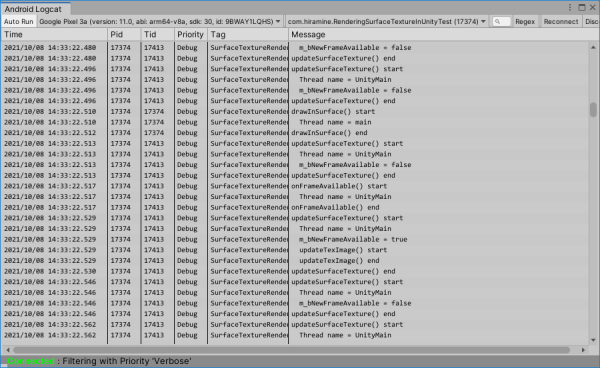Open the com.hiramine package filter dropdown
The image size is (600, 368).
pos(387,21)
